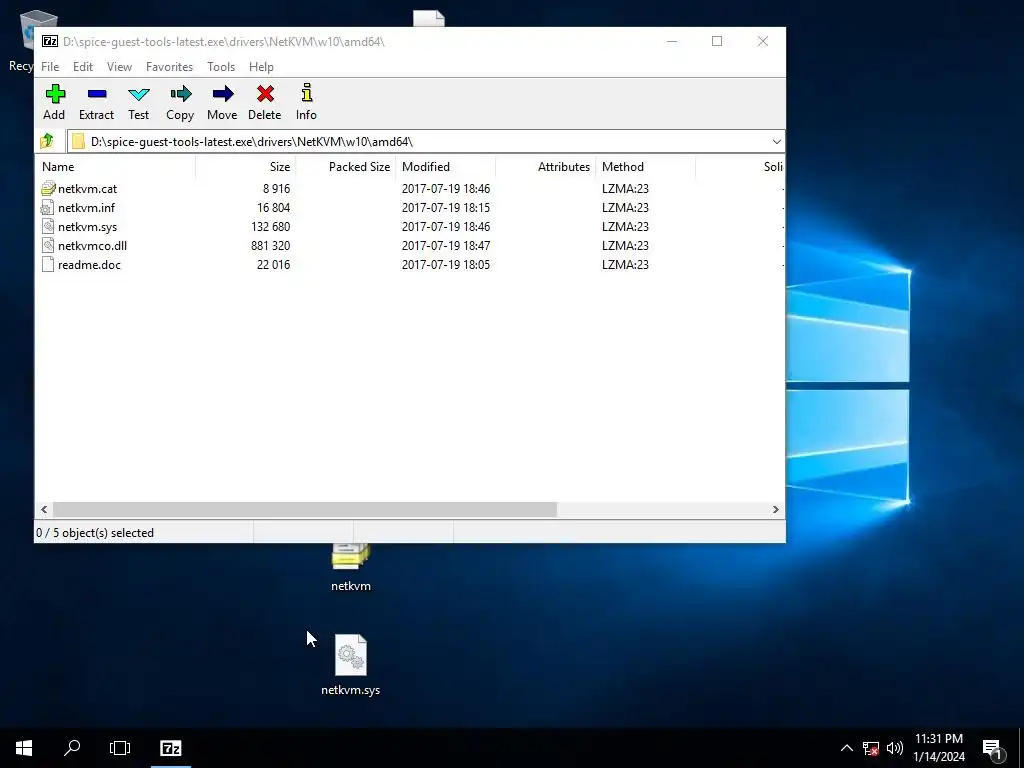Select netkvm folder on desktop
1024x768 pixels.
(x=351, y=567)
